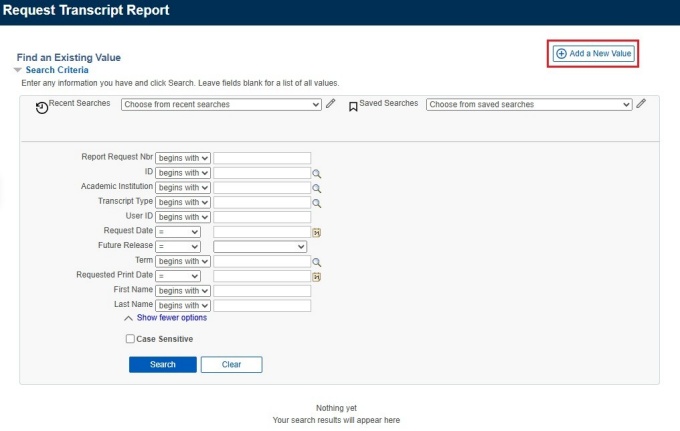Click the Last Name input field
Screen dimensions: 680x431
[262, 306]
